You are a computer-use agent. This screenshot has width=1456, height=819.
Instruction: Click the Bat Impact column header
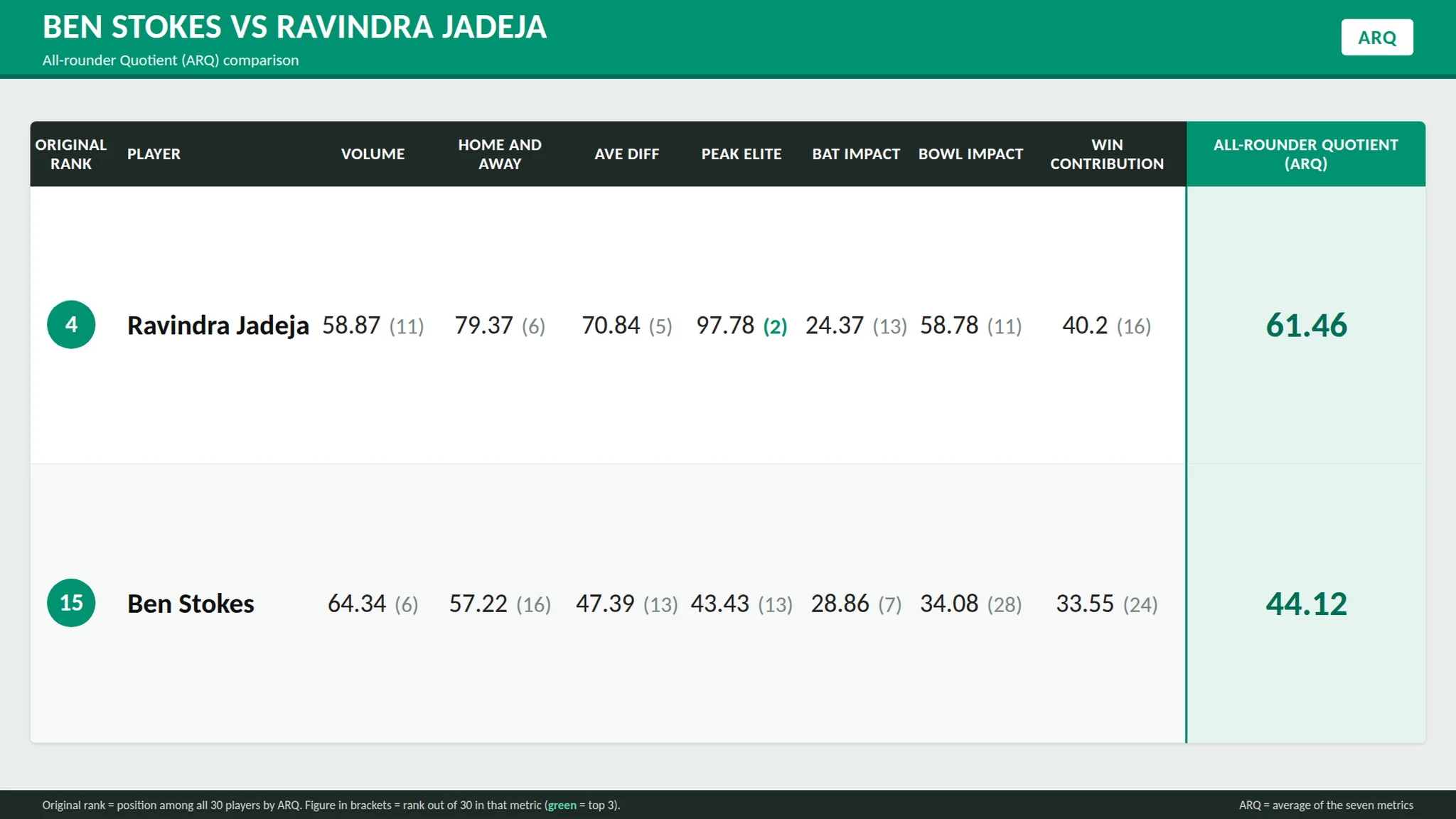pos(856,154)
